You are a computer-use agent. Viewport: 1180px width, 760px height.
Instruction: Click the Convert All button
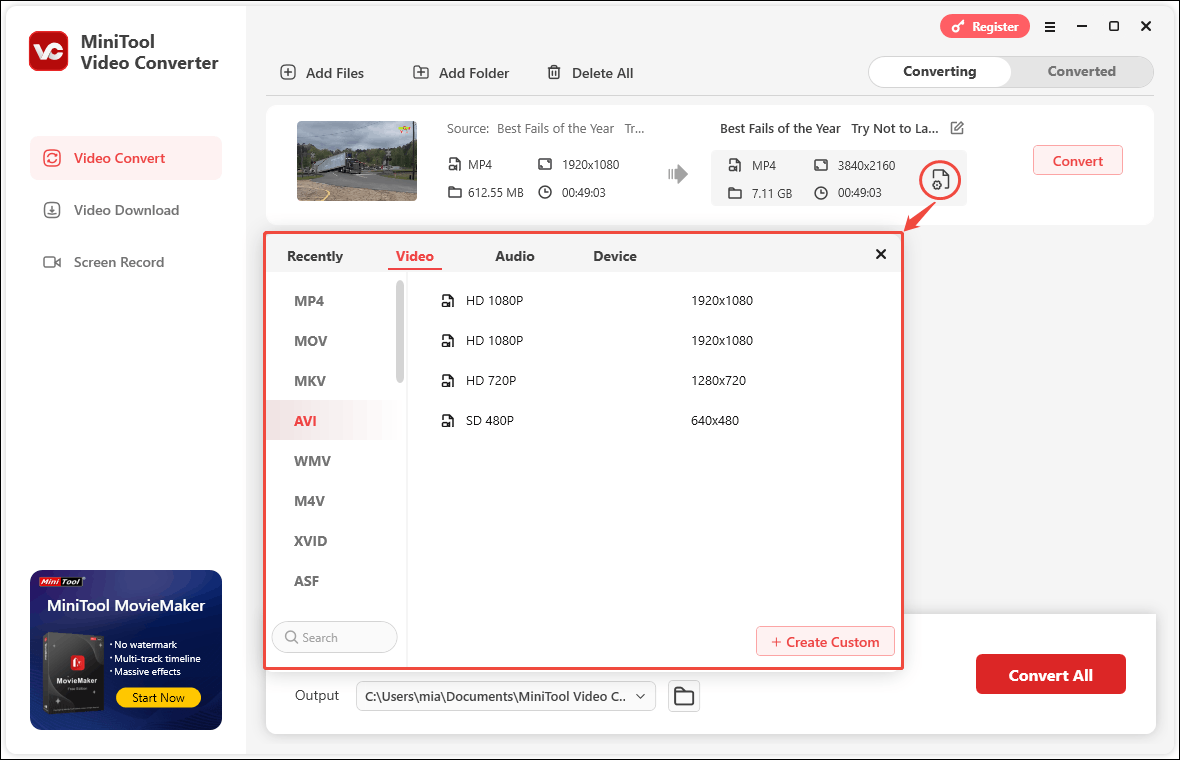coord(1051,674)
